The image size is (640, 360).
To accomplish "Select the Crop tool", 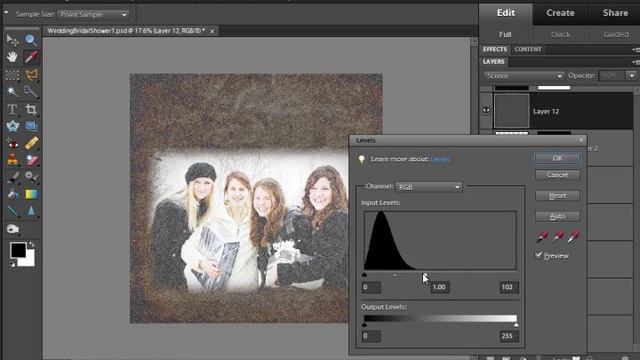I will (x=31, y=109).
